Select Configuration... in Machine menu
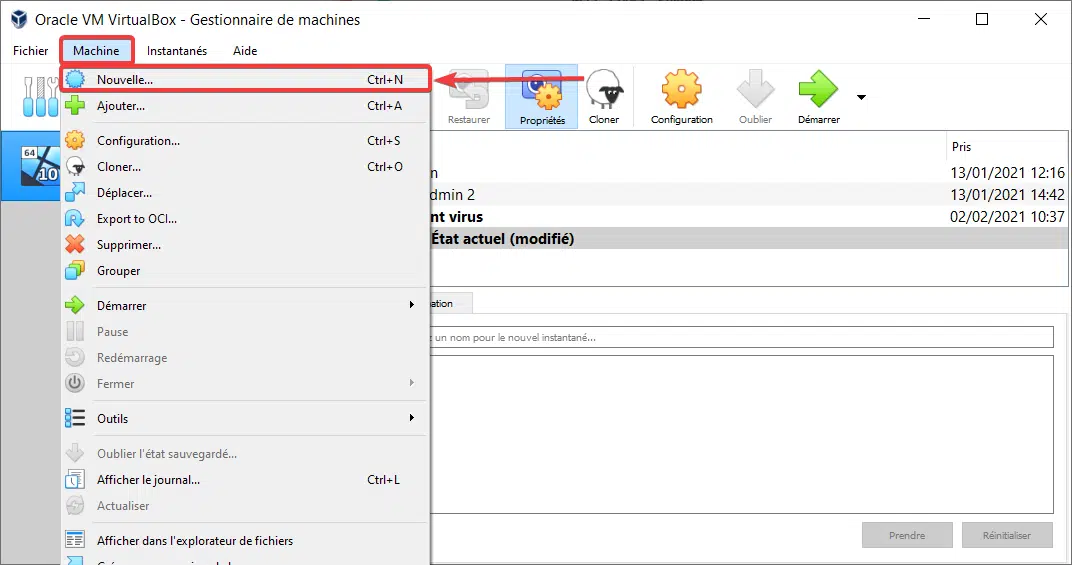 coord(245,140)
